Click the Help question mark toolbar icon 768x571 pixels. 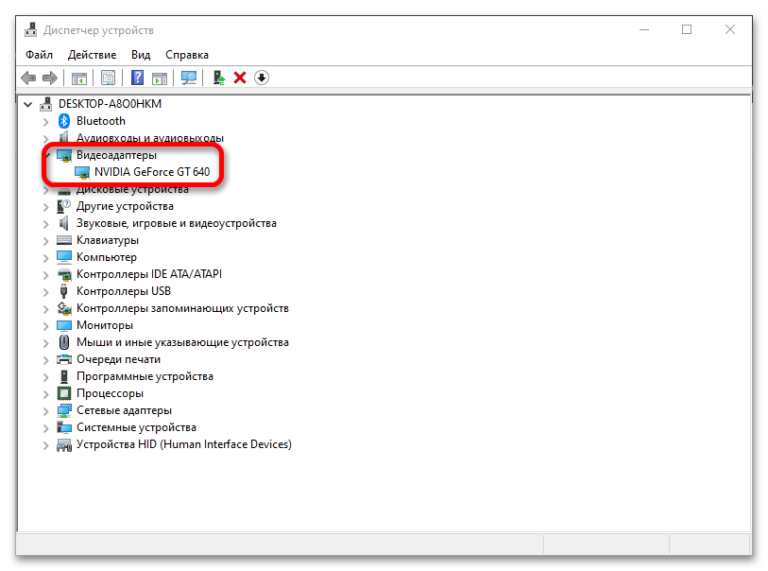137,78
